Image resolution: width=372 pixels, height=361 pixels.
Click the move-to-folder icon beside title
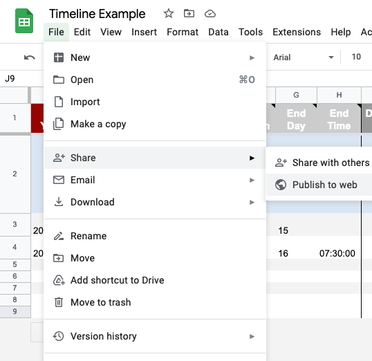point(189,14)
